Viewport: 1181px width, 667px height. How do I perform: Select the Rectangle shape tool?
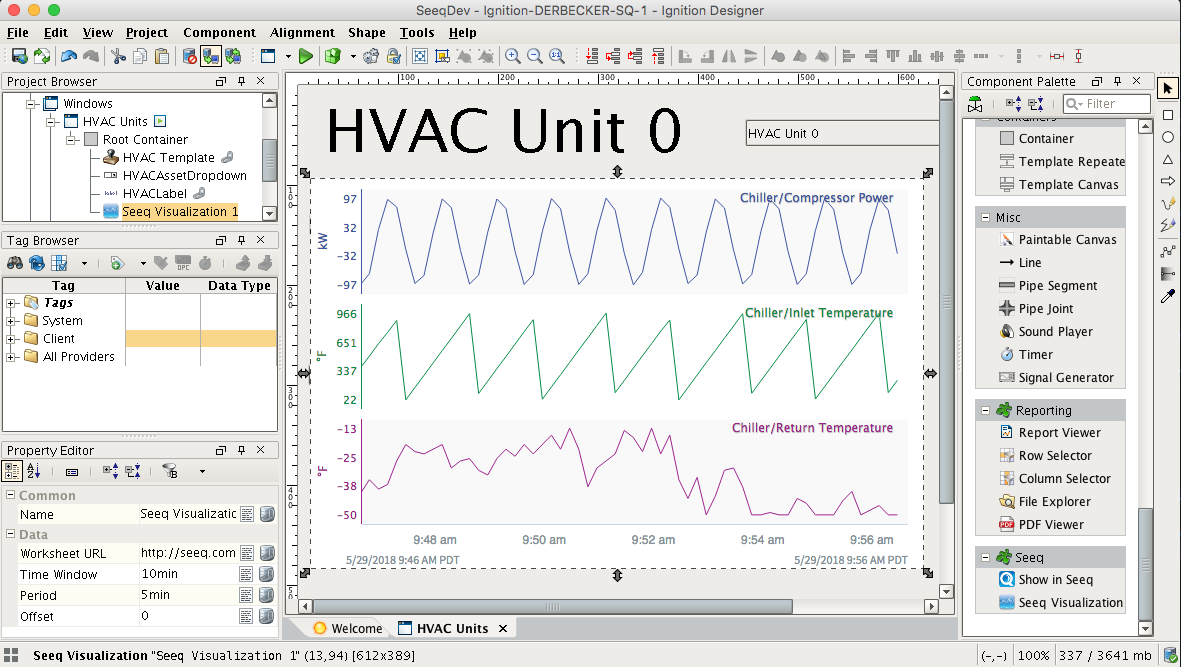(x=1167, y=115)
